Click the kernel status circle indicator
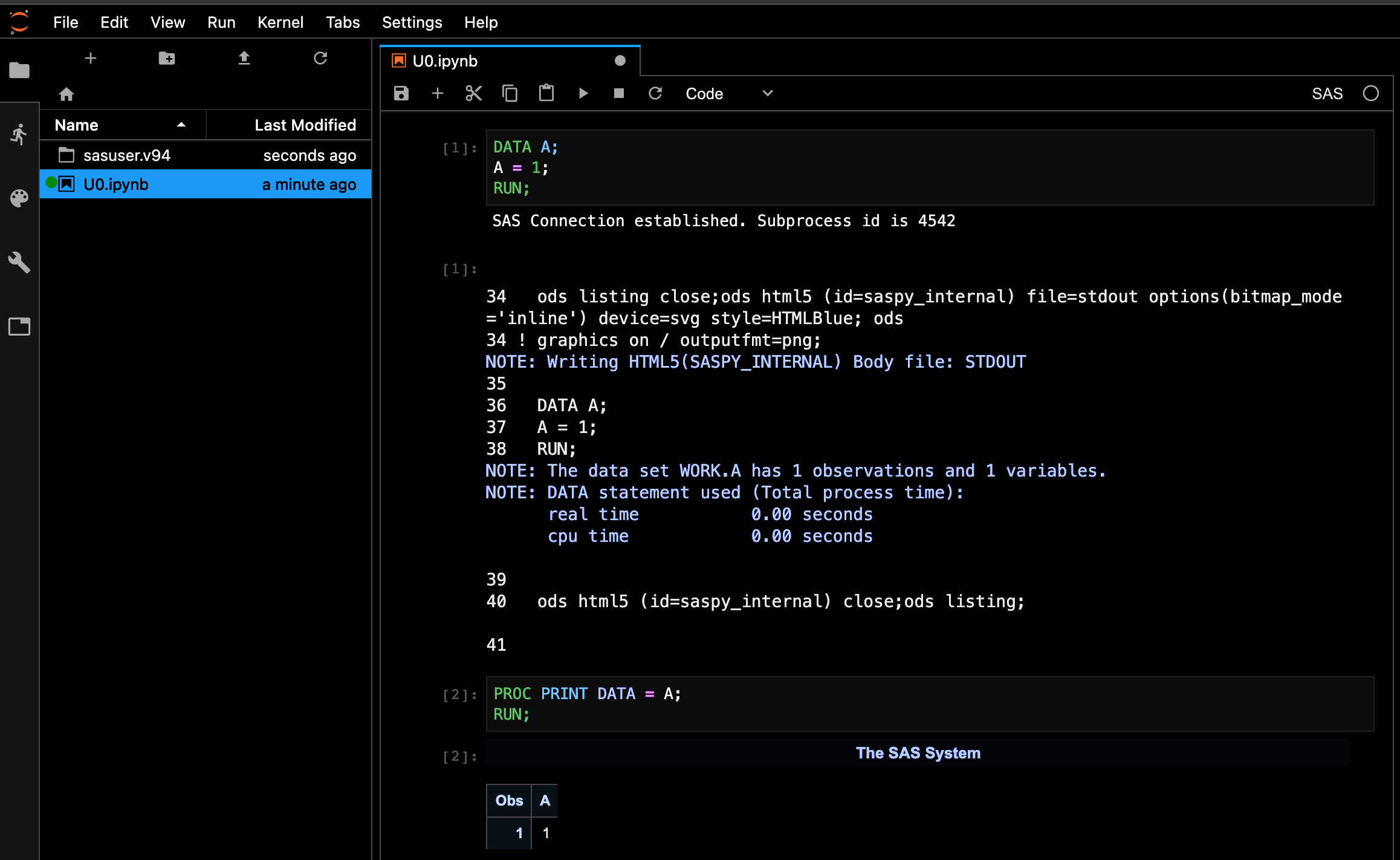Viewport: 1400px width, 860px height. click(x=1370, y=94)
